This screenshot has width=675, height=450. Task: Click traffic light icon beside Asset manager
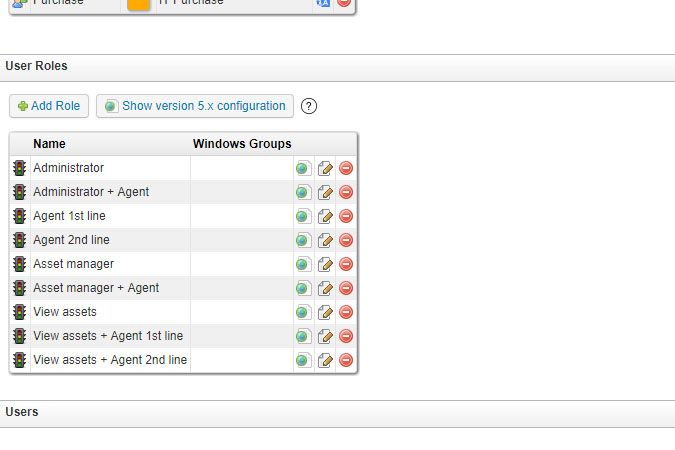pos(19,264)
